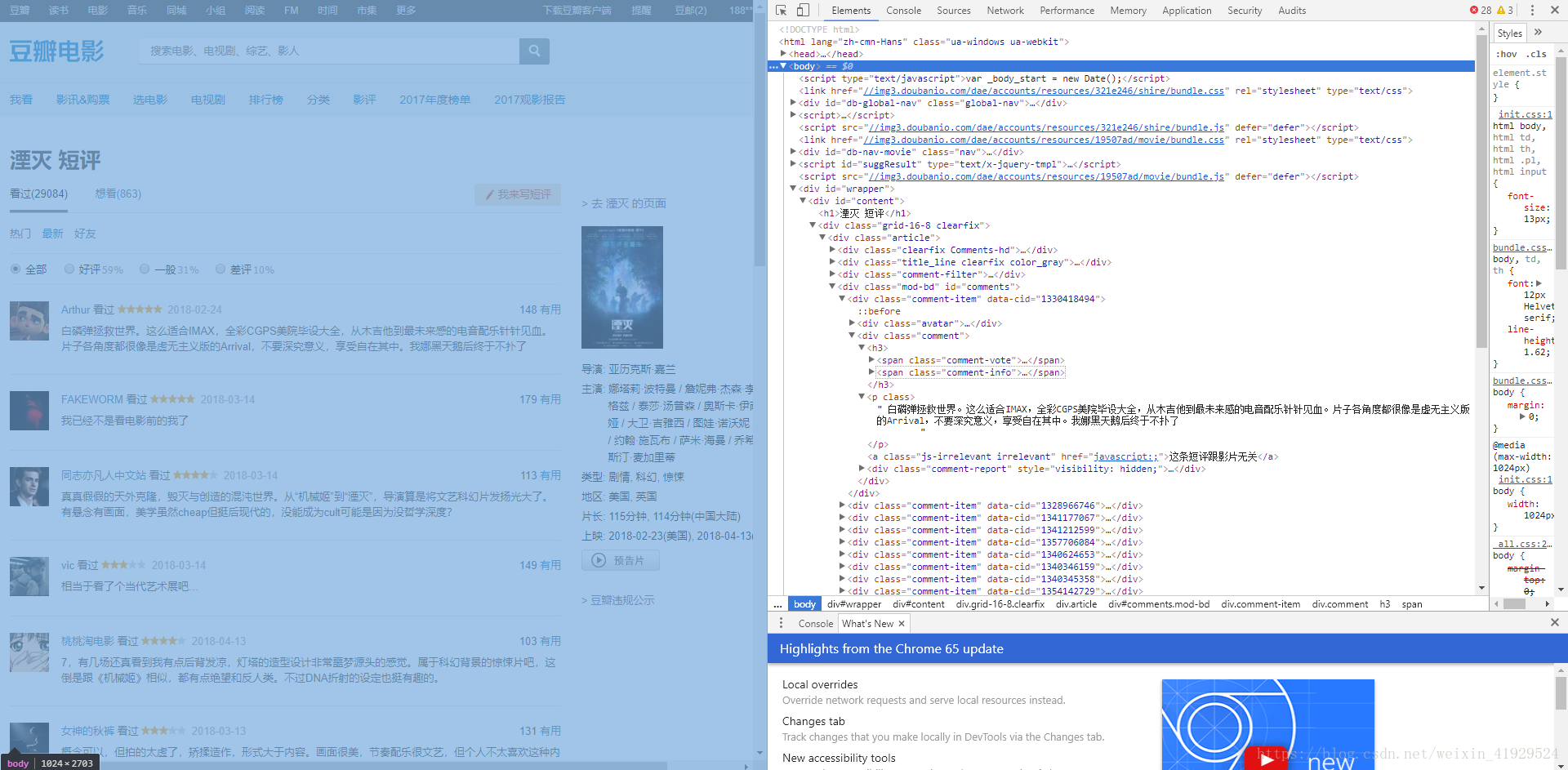This screenshot has width=1568, height=770.
Task: Open the drawer three-dot menu
Action: [781, 623]
